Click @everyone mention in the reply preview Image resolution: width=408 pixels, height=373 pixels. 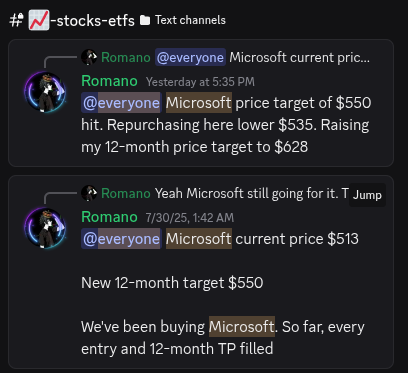tap(190, 57)
